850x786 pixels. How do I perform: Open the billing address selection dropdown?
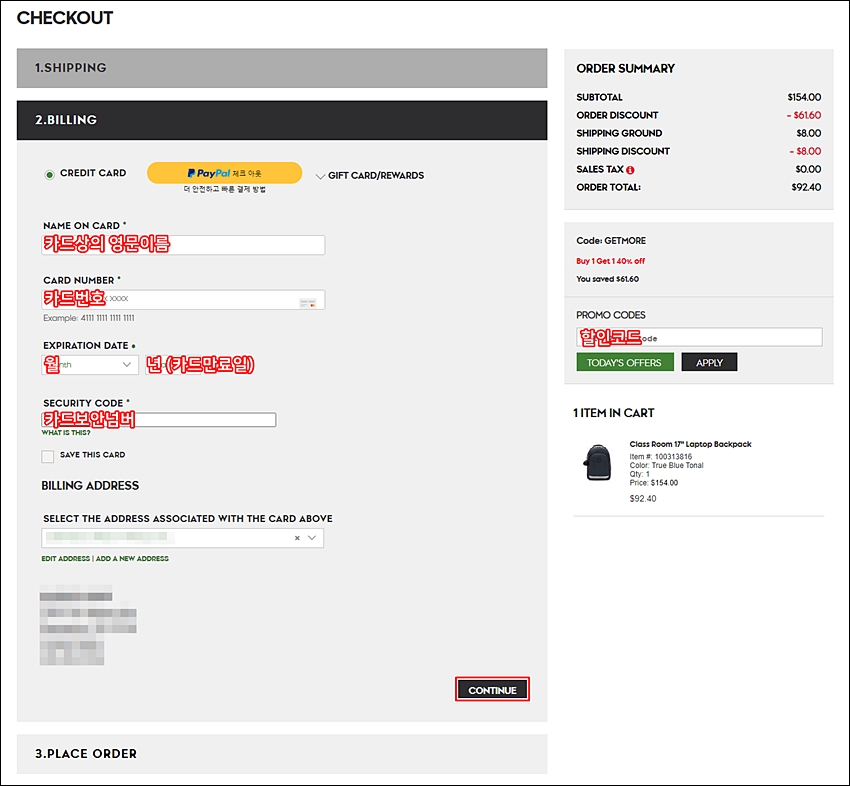point(183,538)
